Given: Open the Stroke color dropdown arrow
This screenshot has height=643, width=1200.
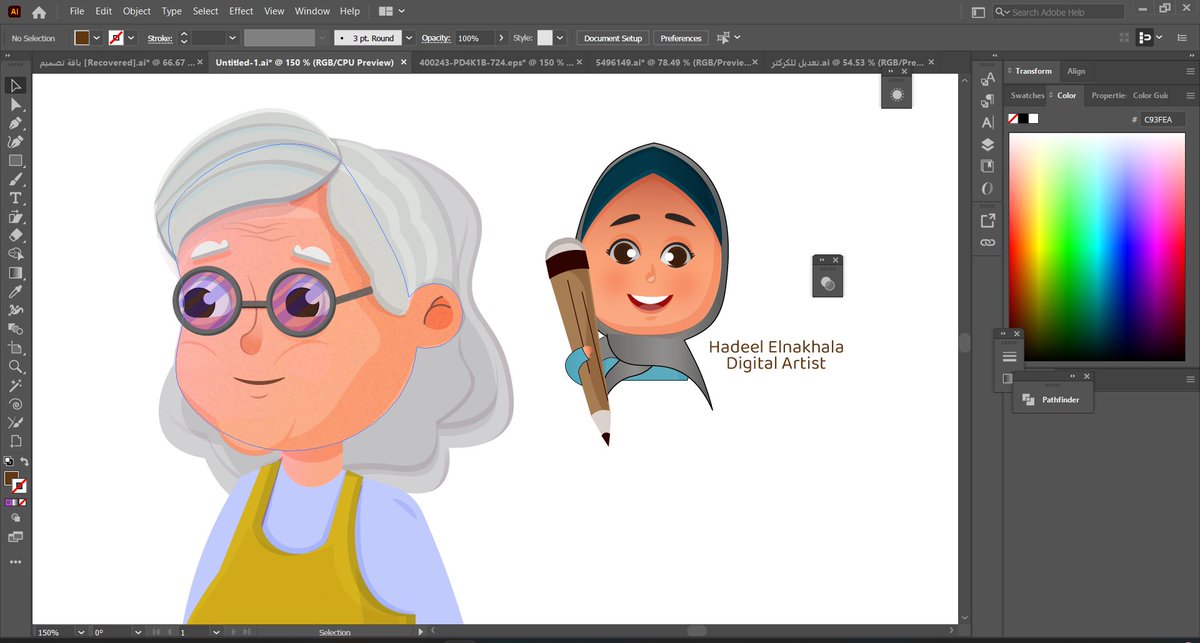Looking at the screenshot, I should 133,38.
